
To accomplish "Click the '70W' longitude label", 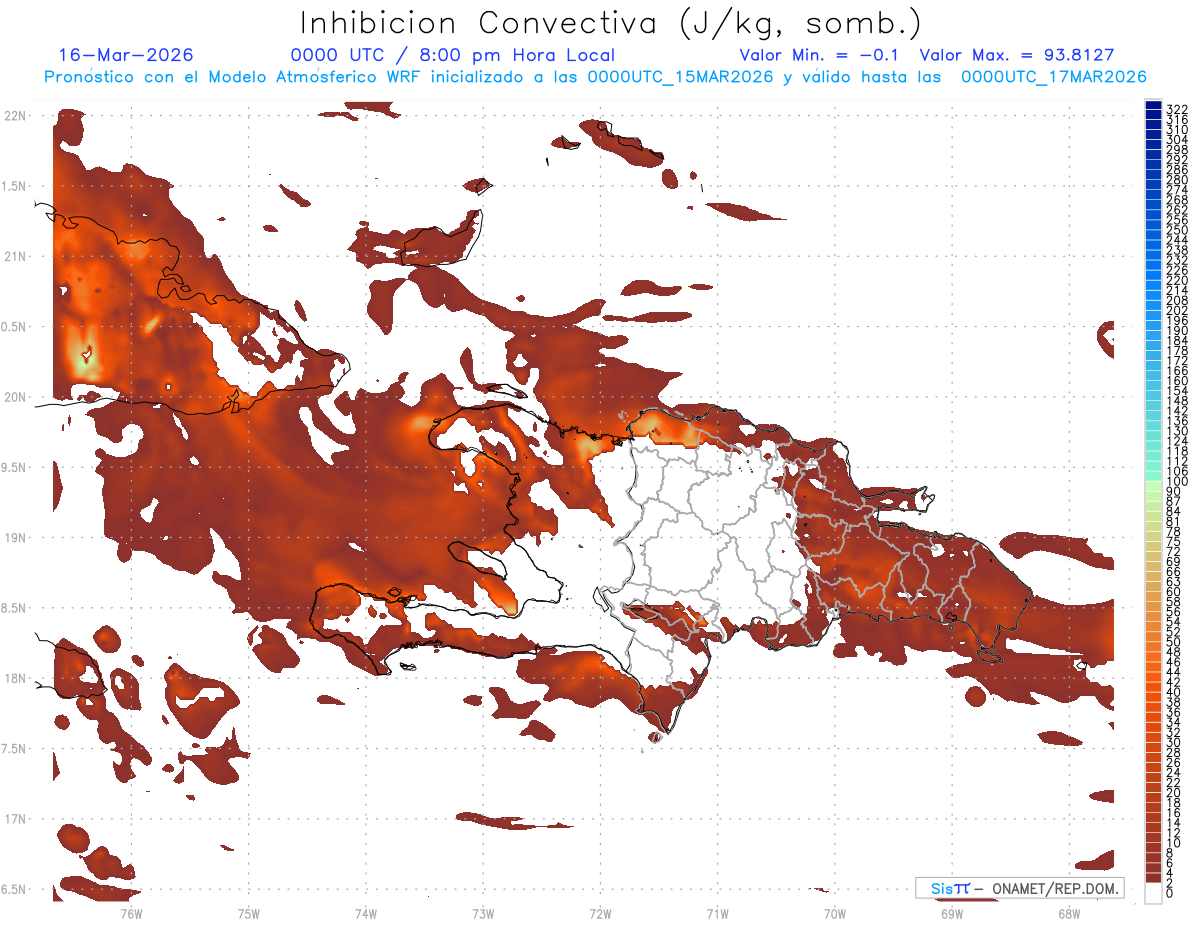I will click(835, 912).
